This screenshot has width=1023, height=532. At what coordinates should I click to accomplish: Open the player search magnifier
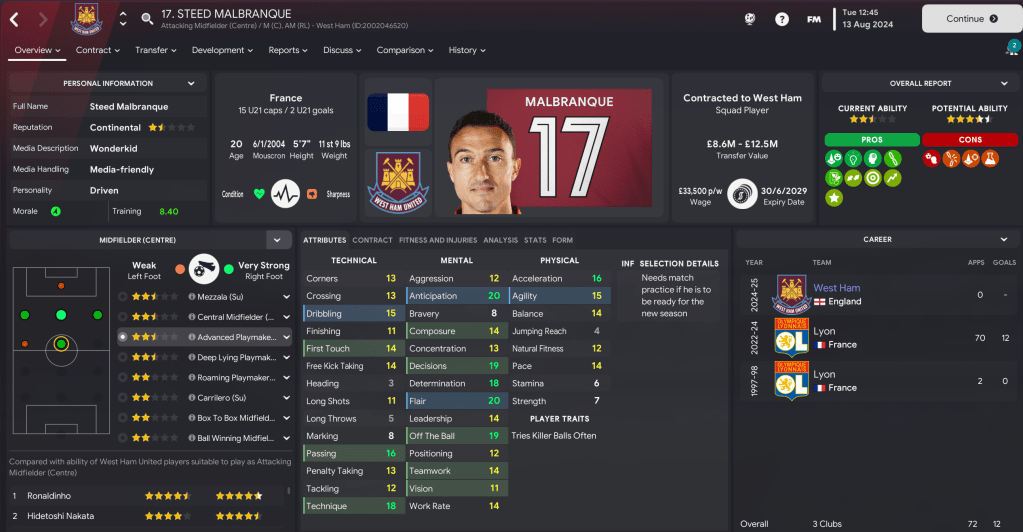tap(147, 19)
